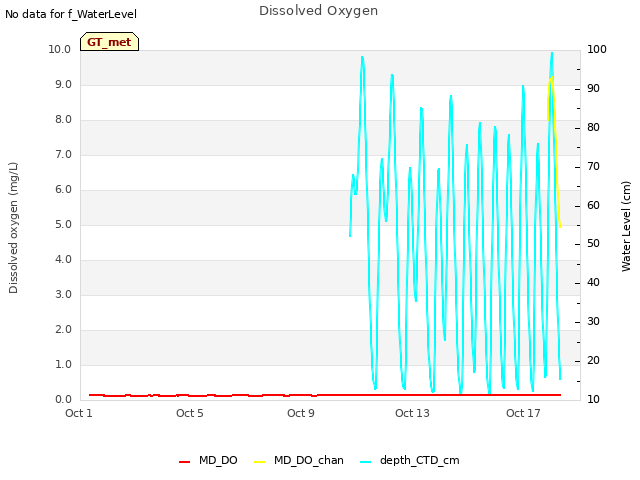Click the Water Level (cm) axis title
Viewport: 640px width, 480px height.
point(626,227)
